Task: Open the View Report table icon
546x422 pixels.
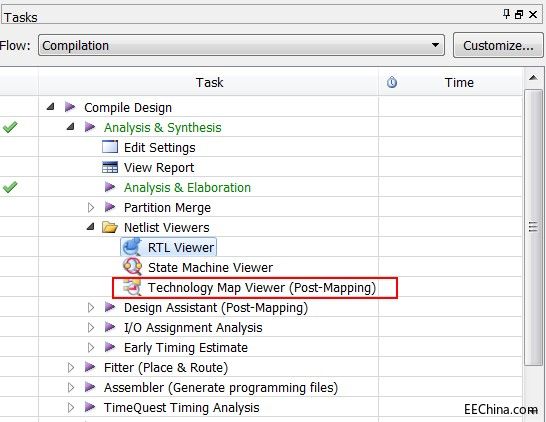Action: click(110, 167)
